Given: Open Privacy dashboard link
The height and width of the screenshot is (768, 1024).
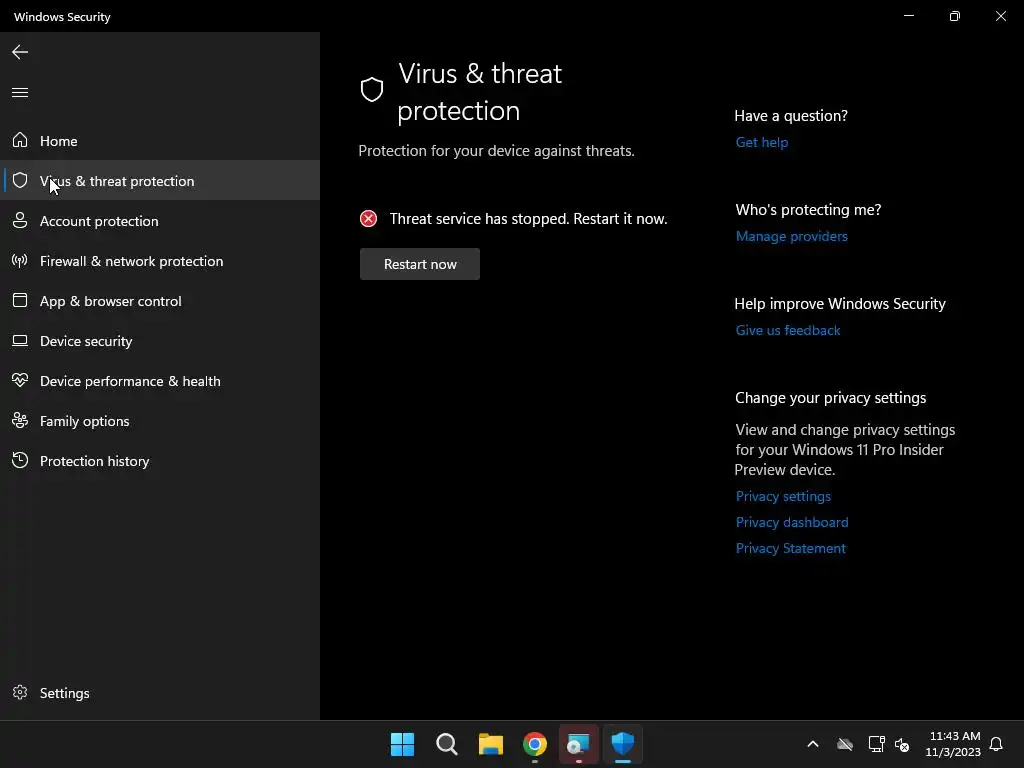Looking at the screenshot, I should coord(792,522).
